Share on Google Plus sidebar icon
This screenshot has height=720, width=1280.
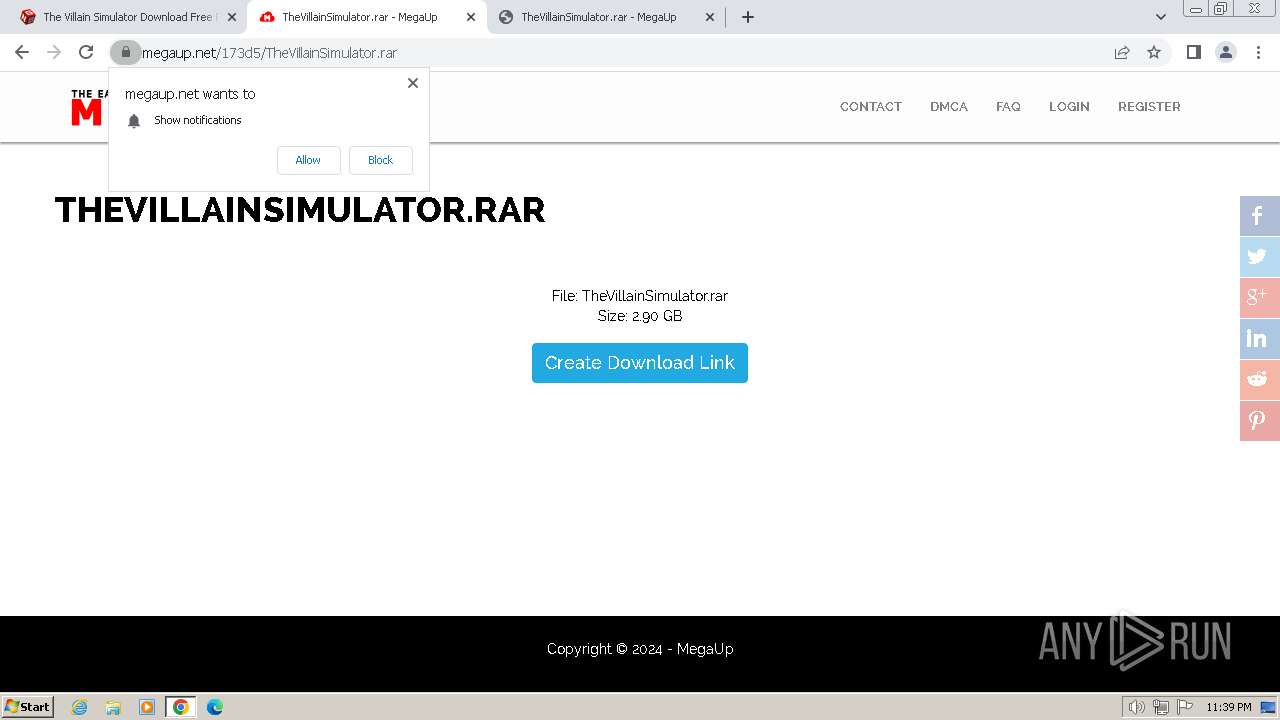click(x=1258, y=298)
